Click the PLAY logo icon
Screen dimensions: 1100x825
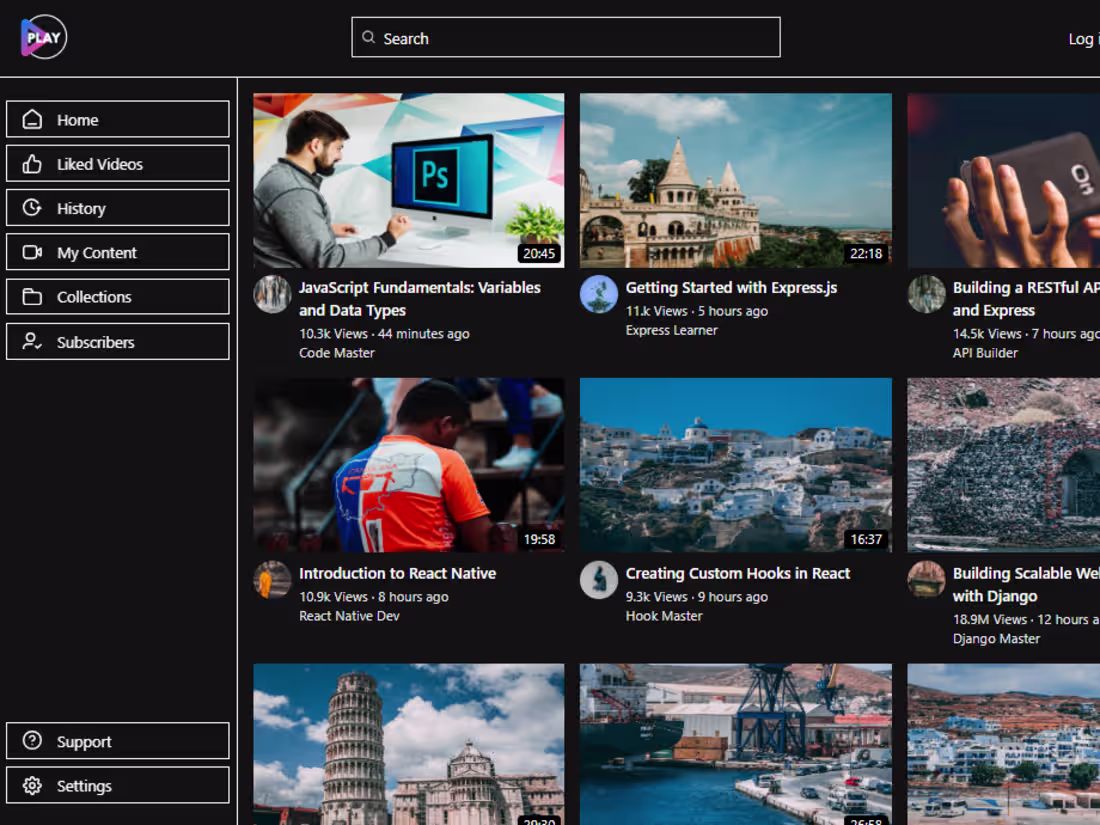43,37
